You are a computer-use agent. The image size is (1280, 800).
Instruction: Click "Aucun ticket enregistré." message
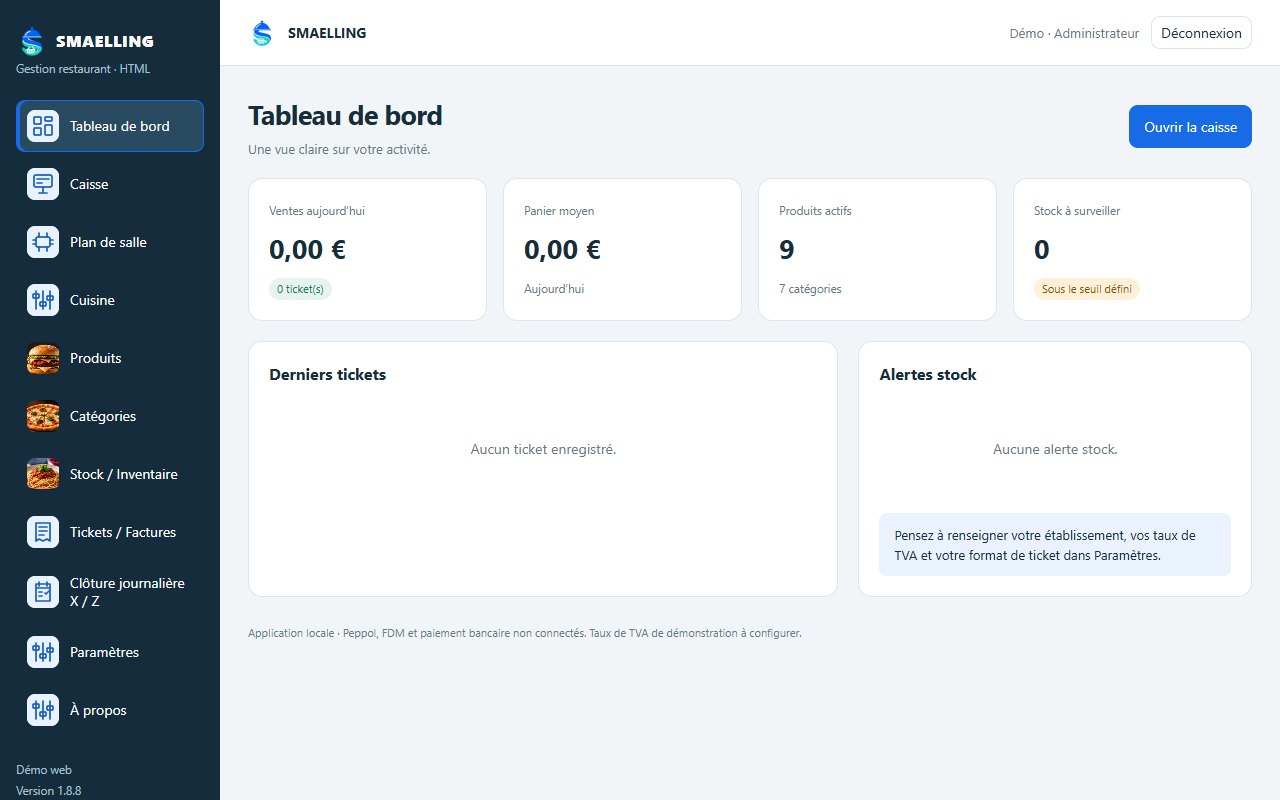pos(543,449)
